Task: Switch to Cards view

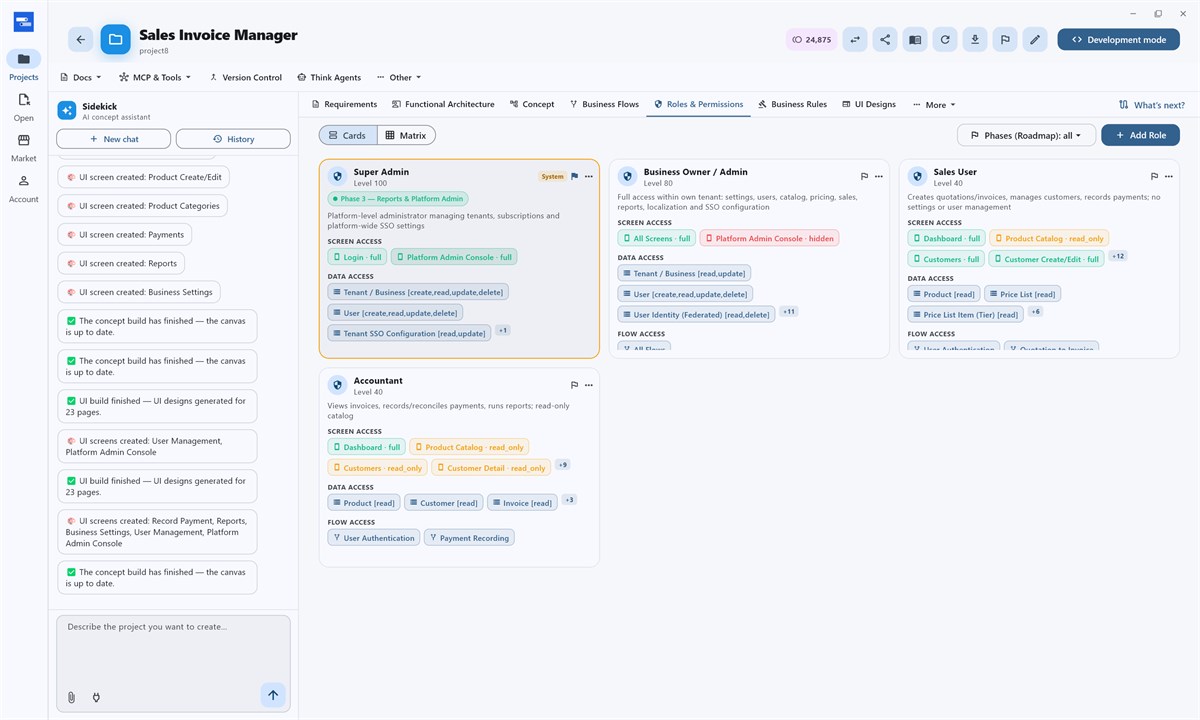Action: click(348, 135)
